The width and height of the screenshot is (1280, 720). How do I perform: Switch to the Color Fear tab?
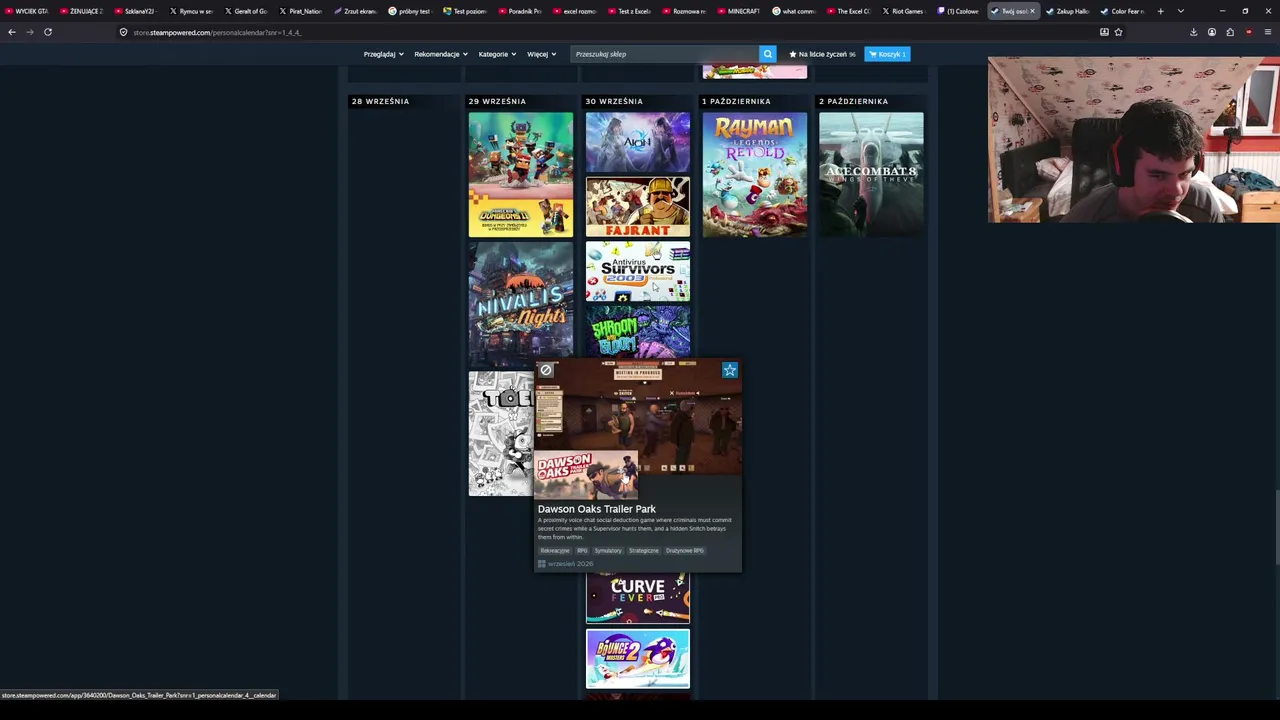click(x=1122, y=11)
